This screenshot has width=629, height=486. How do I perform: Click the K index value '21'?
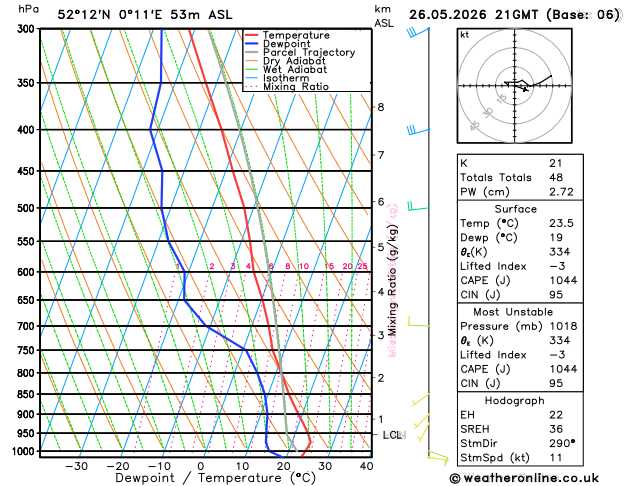556,163
